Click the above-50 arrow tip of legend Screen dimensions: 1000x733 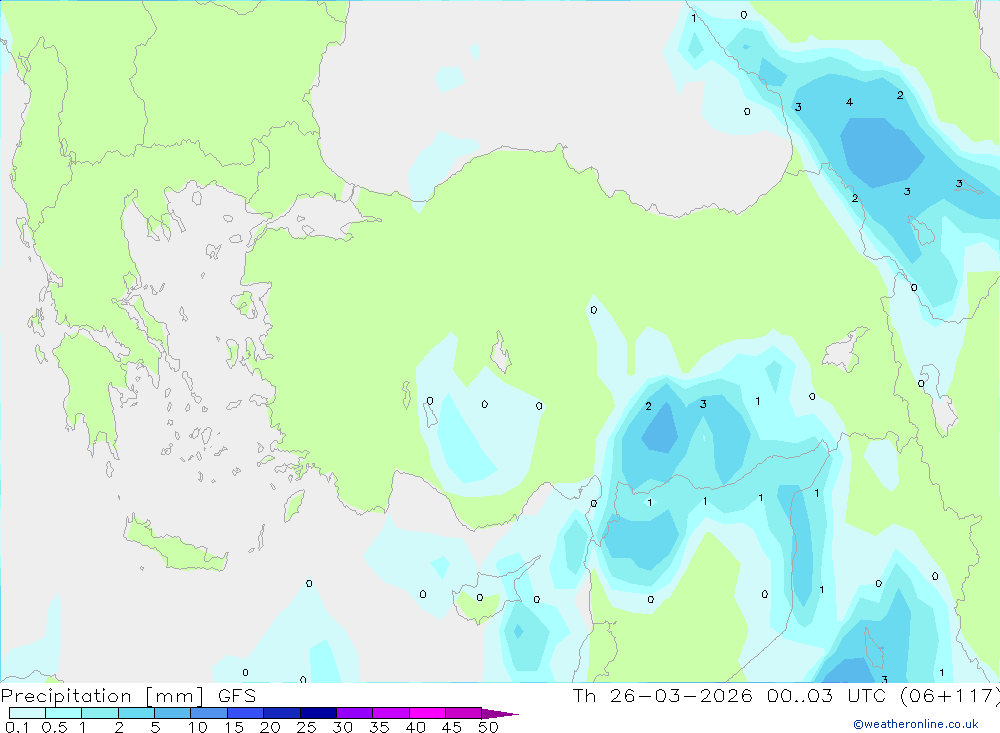[500, 714]
